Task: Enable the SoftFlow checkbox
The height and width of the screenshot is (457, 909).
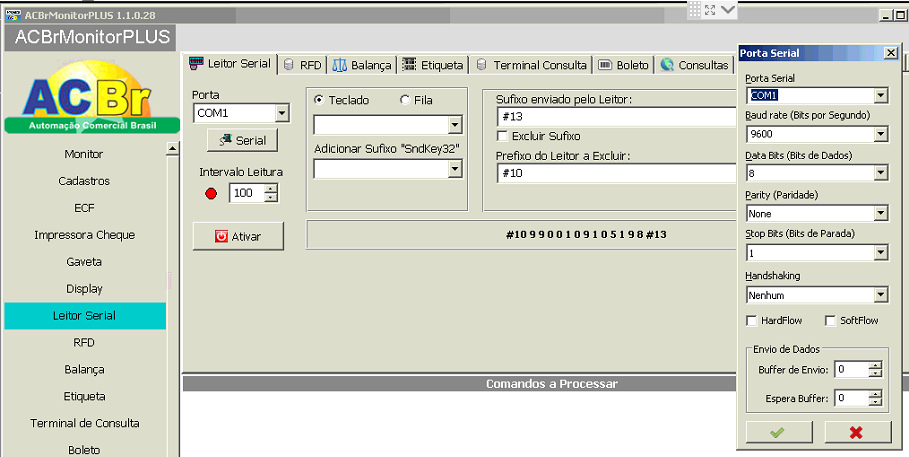Action: (831, 320)
